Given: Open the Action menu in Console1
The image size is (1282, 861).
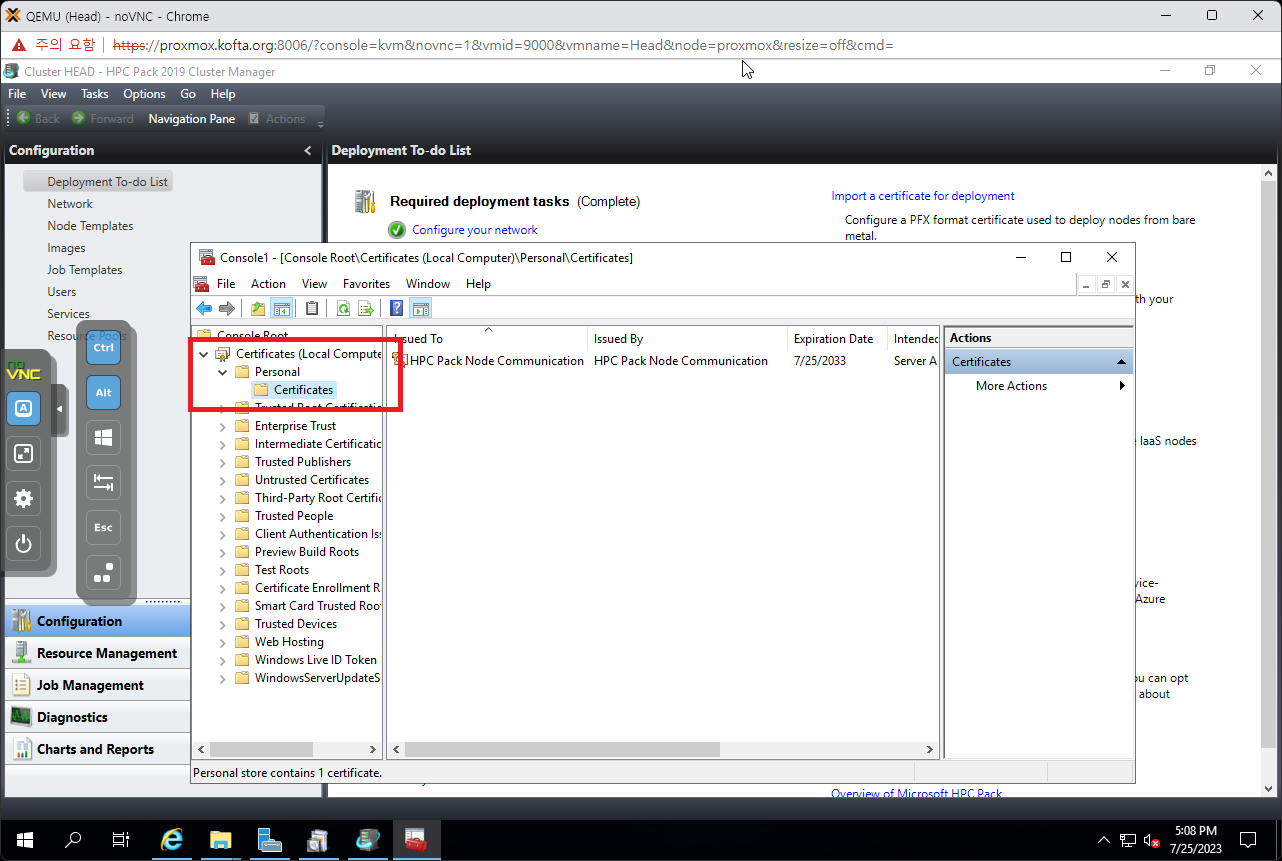Looking at the screenshot, I should (268, 284).
